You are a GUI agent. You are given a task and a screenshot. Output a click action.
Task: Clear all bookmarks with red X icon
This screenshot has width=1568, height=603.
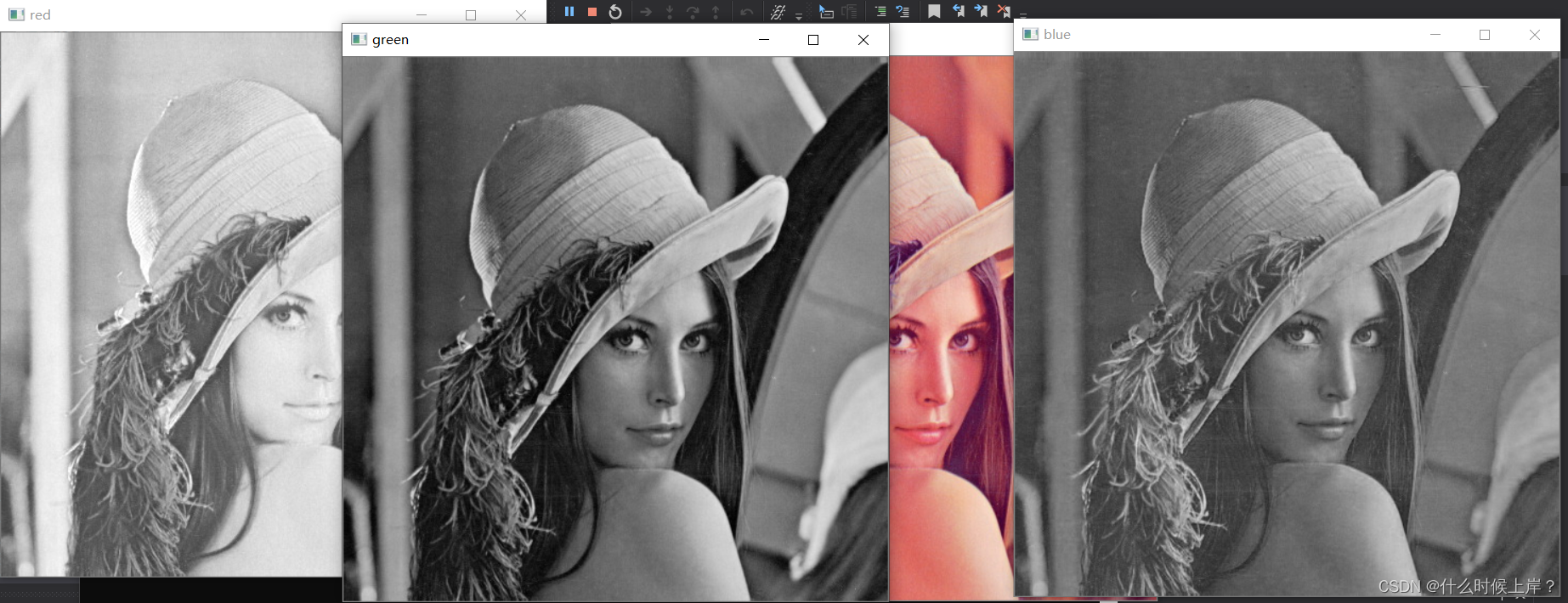[1004, 11]
